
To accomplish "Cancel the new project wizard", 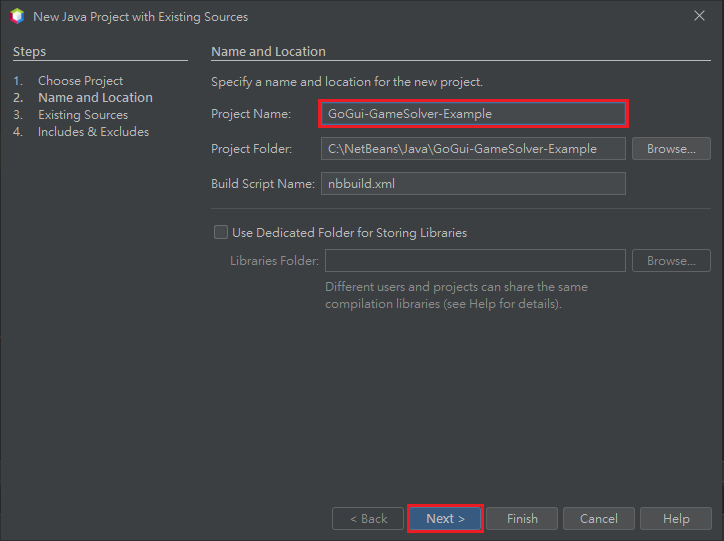I will click(x=599, y=518).
